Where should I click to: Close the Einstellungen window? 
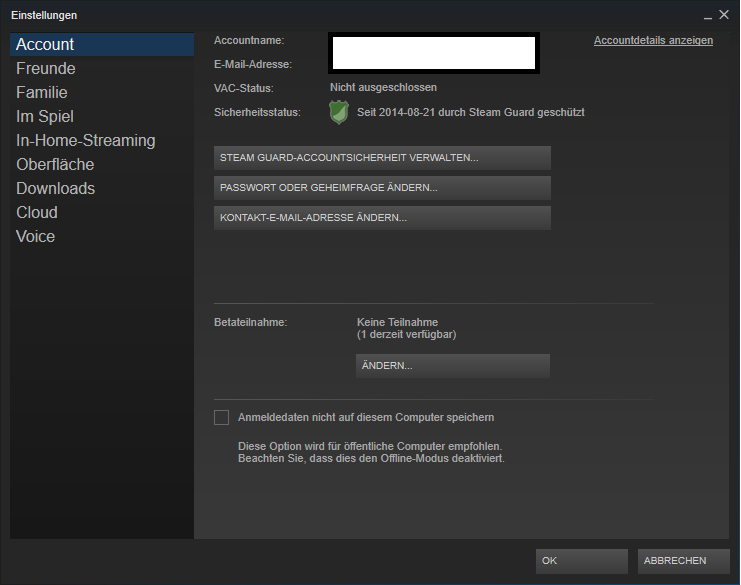724,15
